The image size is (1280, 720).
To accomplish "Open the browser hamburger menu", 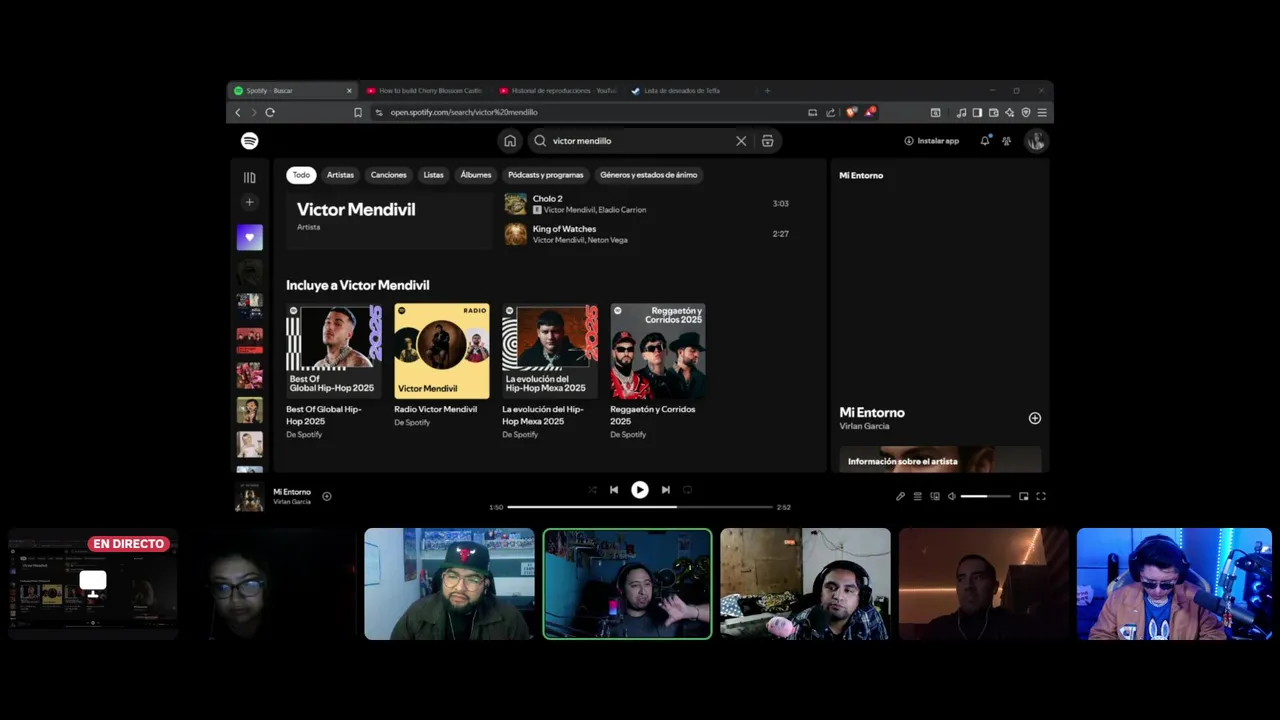I will point(1042,113).
